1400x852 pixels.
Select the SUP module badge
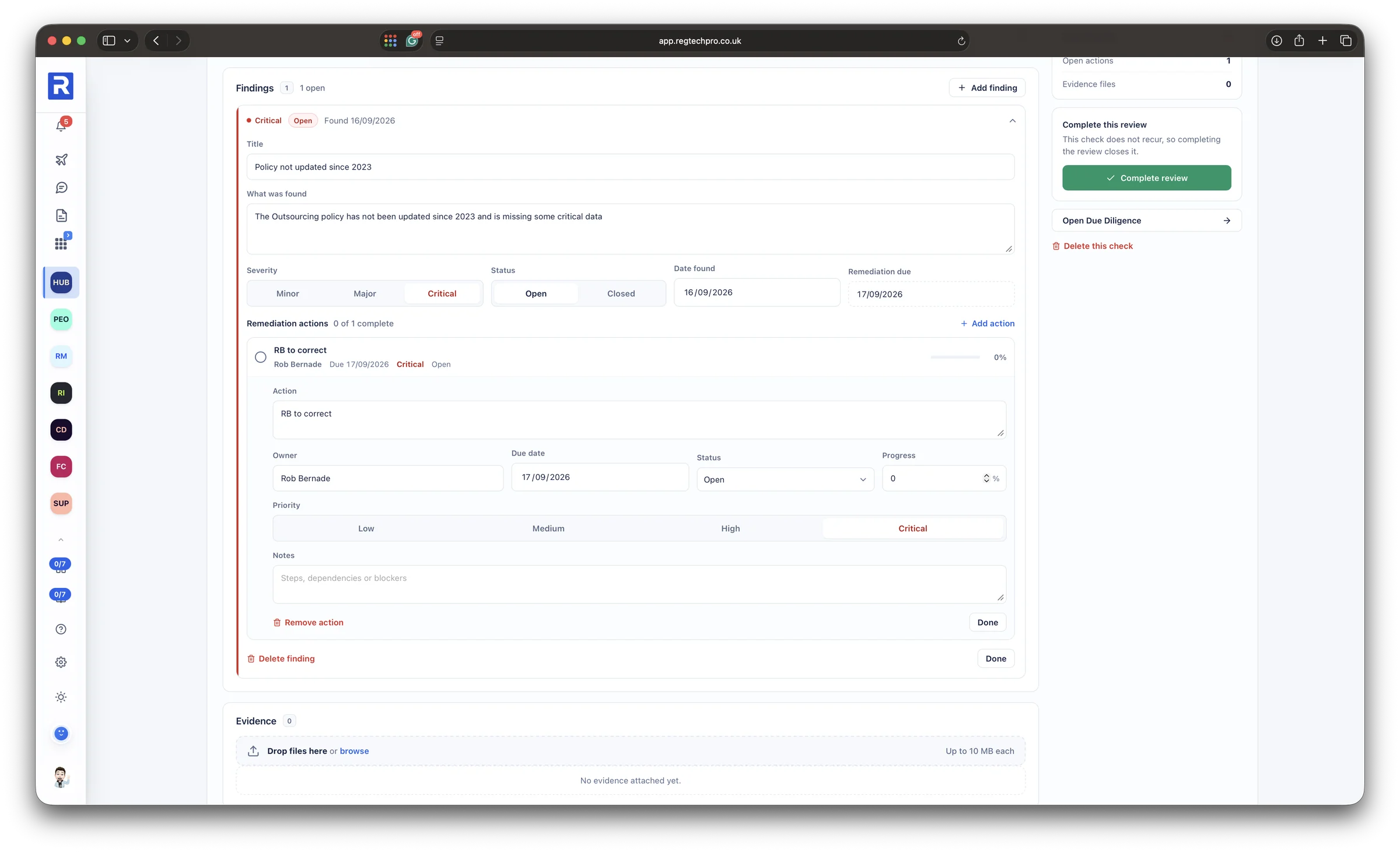point(61,503)
